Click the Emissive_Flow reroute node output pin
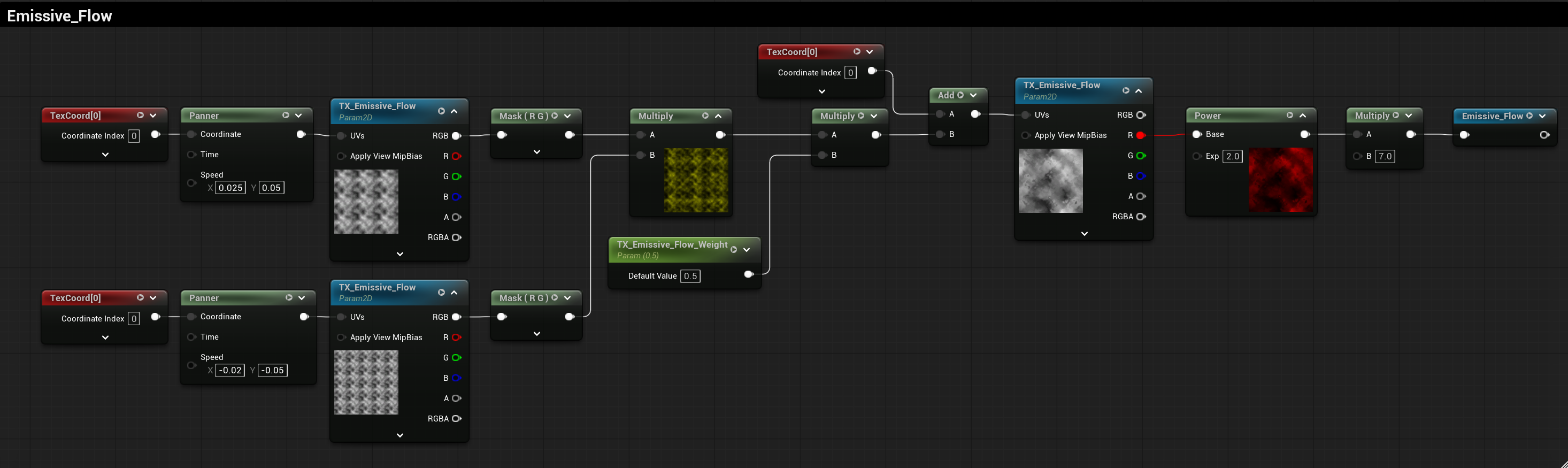This screenshot has height=468, width=1568. coord(1544,135)
